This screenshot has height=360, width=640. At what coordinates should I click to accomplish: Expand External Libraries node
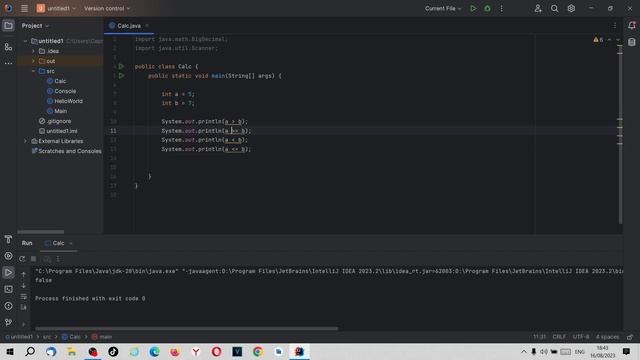tap(25, 141)
